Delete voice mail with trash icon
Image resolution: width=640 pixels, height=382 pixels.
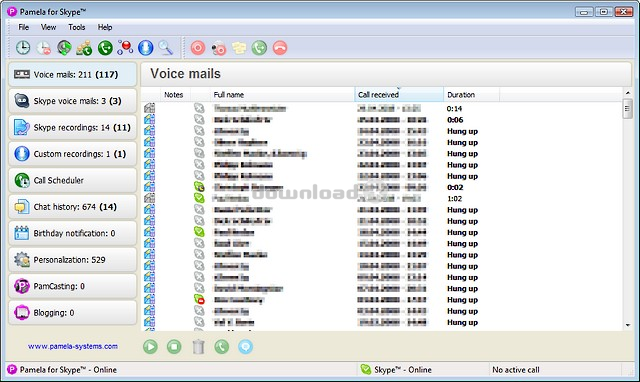[x=198, y=347]
